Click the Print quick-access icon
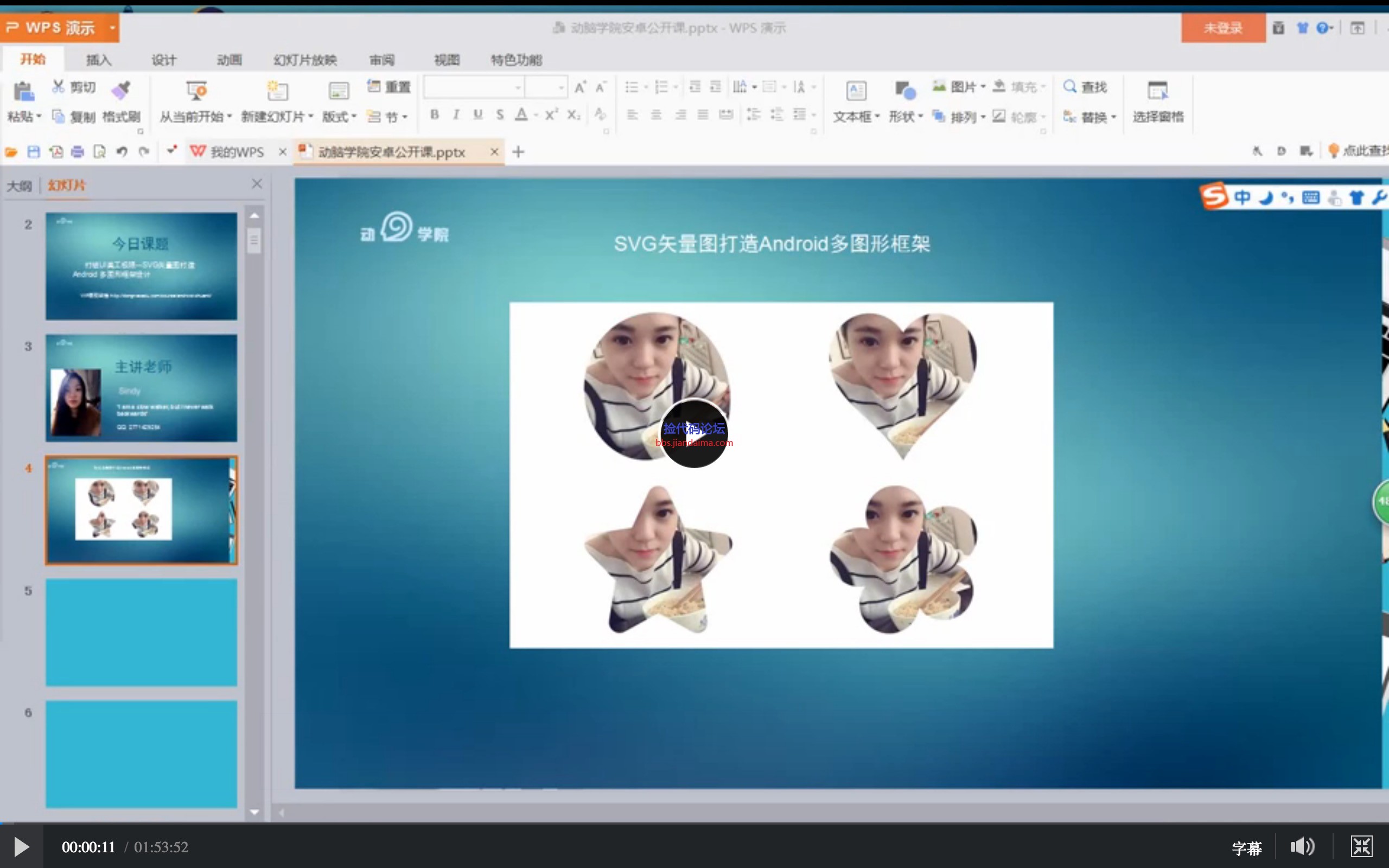This screenshot has width=1389, height=868. 78,152
